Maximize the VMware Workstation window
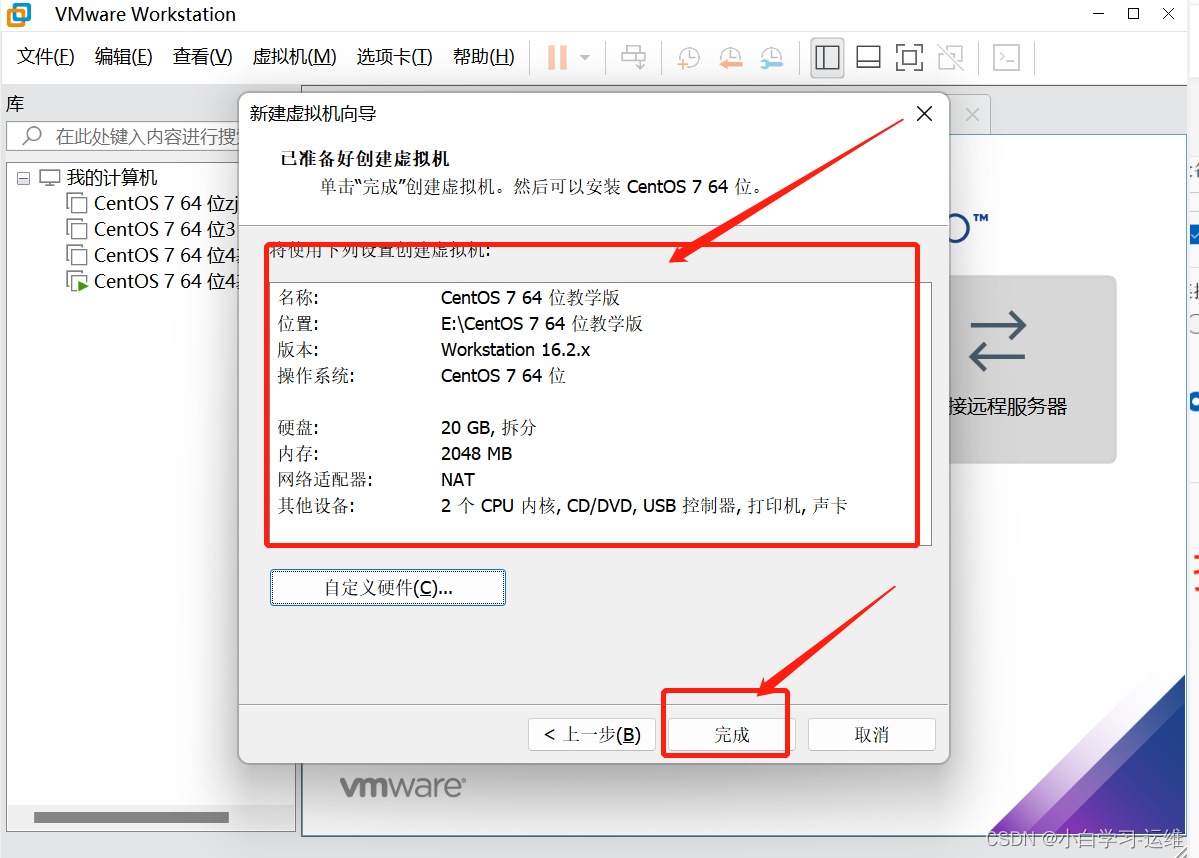Image resolution: width=1199 pixels, height=858 pixels. 1133,14
